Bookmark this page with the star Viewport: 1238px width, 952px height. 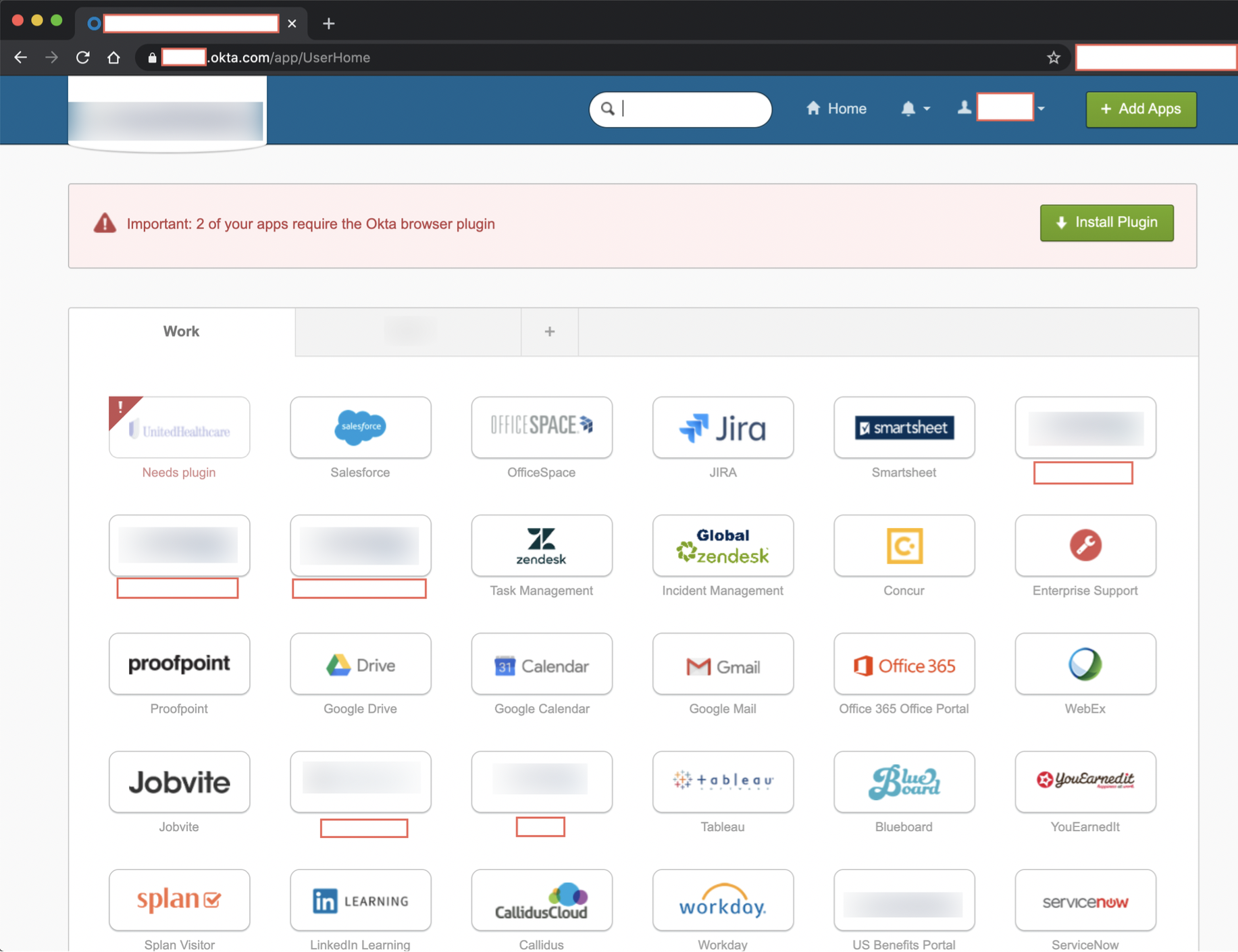click(x=1054, y=57)
